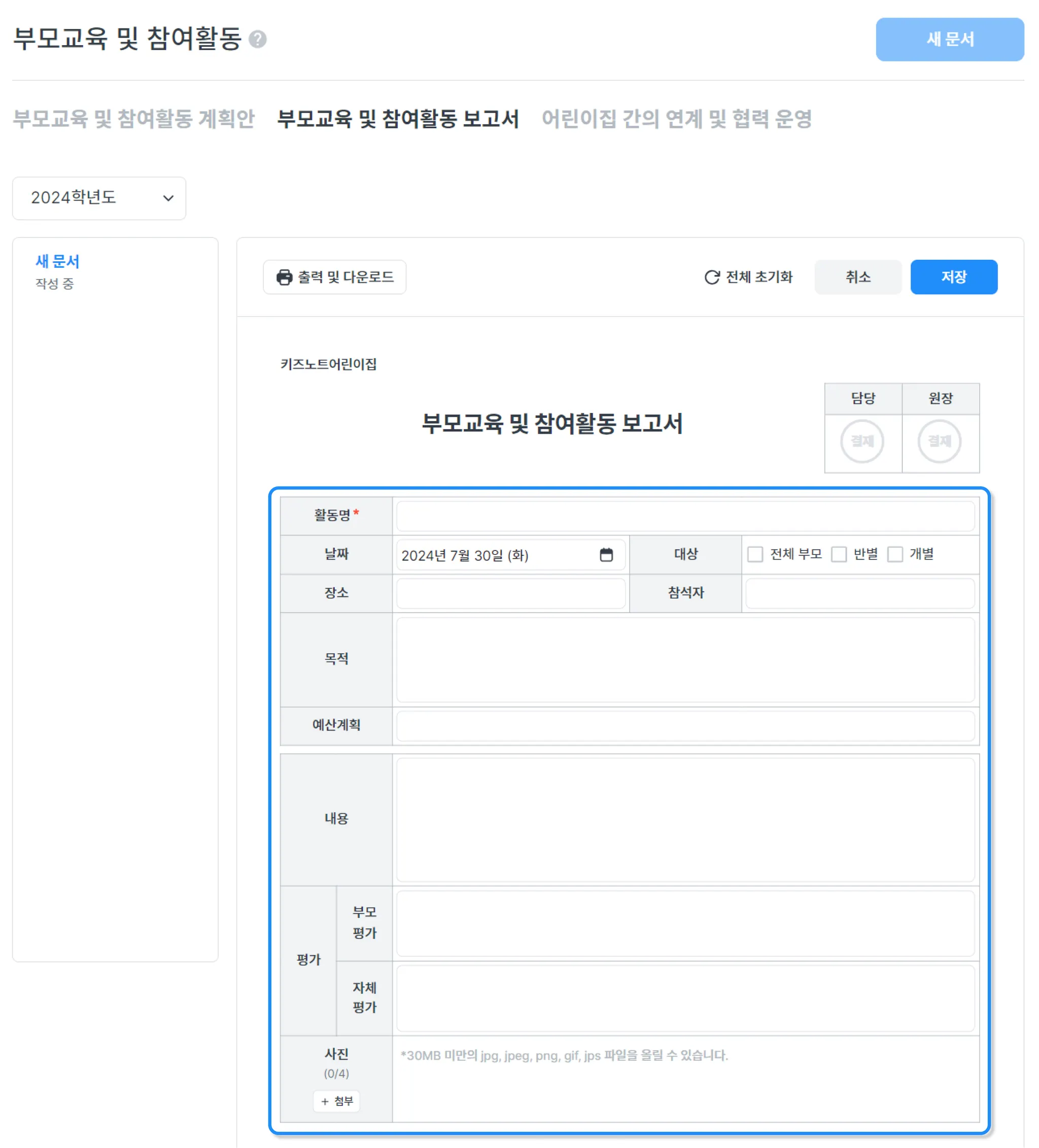Click the 전체 초기화 refresh icon
The width and height of the screenshot is (1039, 1148).
(x=711, y=277)
